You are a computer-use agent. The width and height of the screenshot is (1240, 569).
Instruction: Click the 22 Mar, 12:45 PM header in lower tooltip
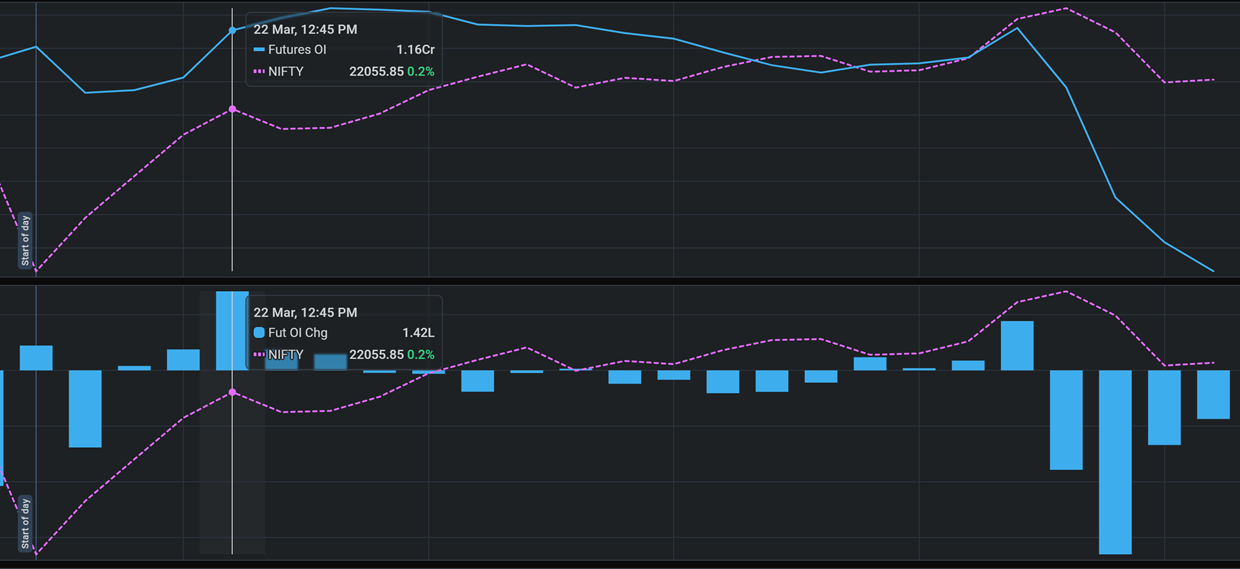305,313
